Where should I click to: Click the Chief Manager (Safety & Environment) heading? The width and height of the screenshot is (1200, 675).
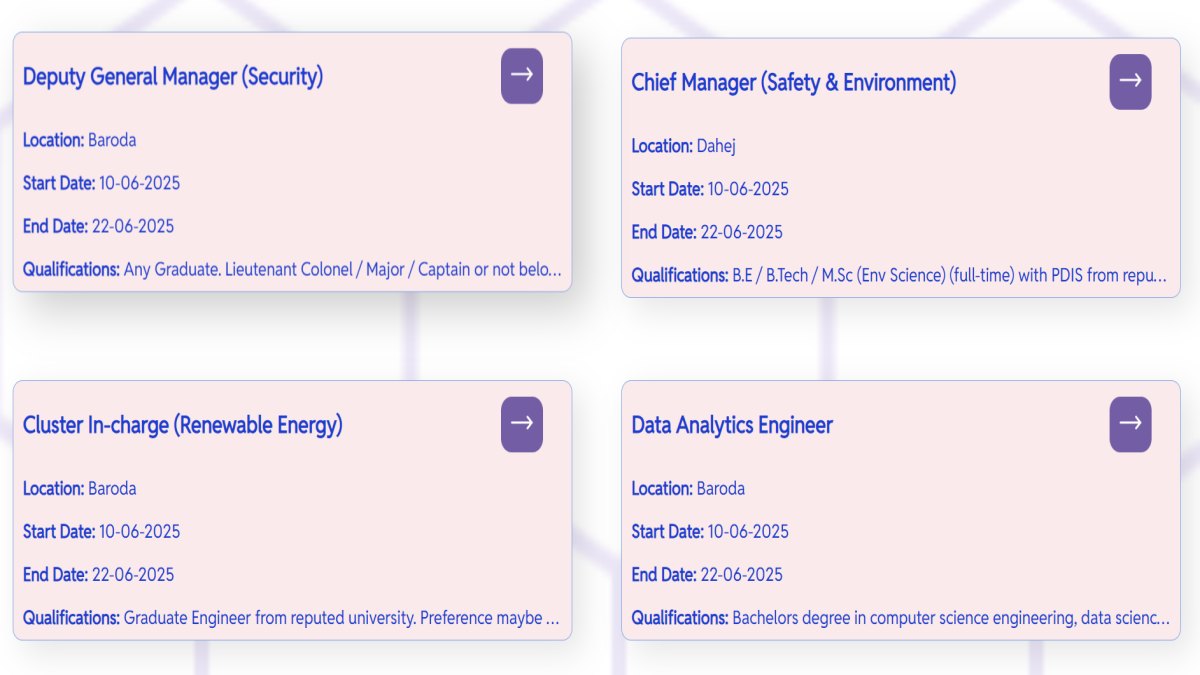pos(793,82)
